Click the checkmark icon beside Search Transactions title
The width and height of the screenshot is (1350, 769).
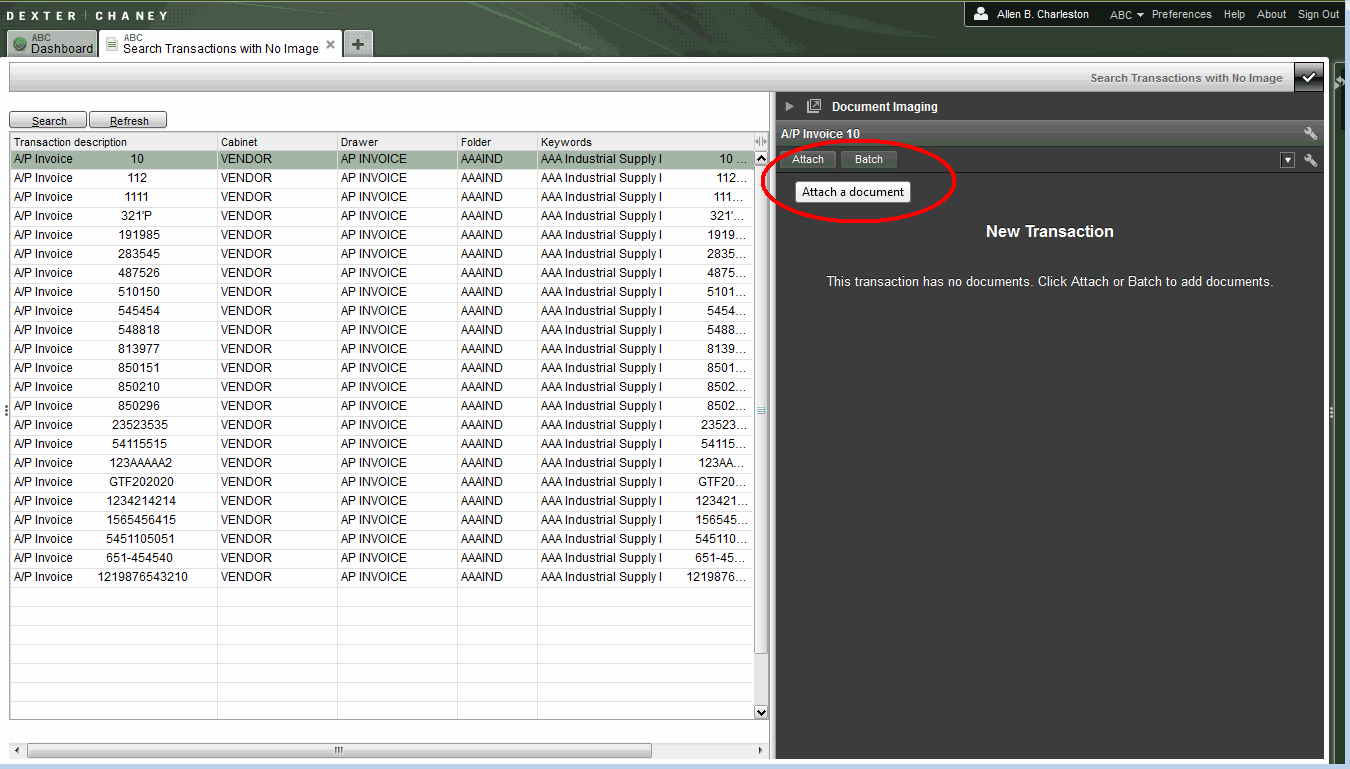[x=1308, y=77]
